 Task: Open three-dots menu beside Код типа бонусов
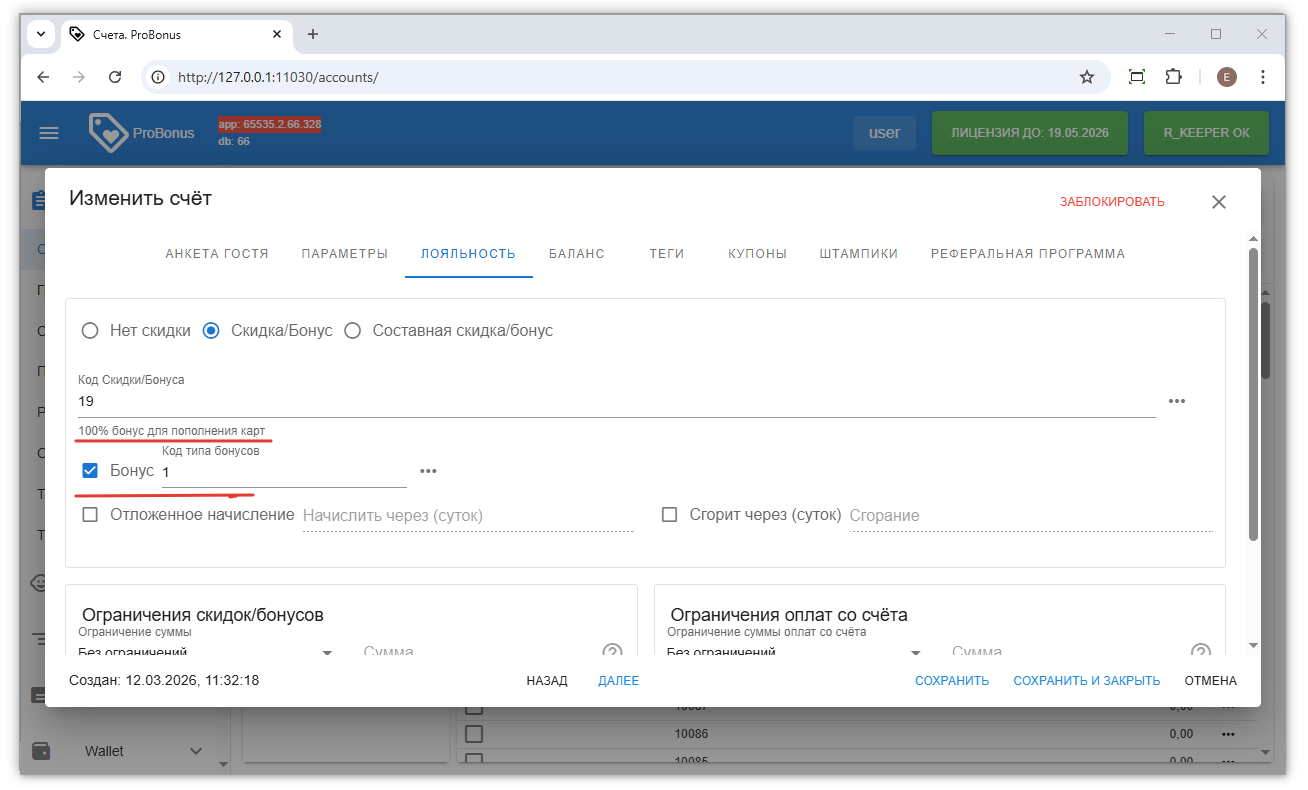click(x=428, y=471)
